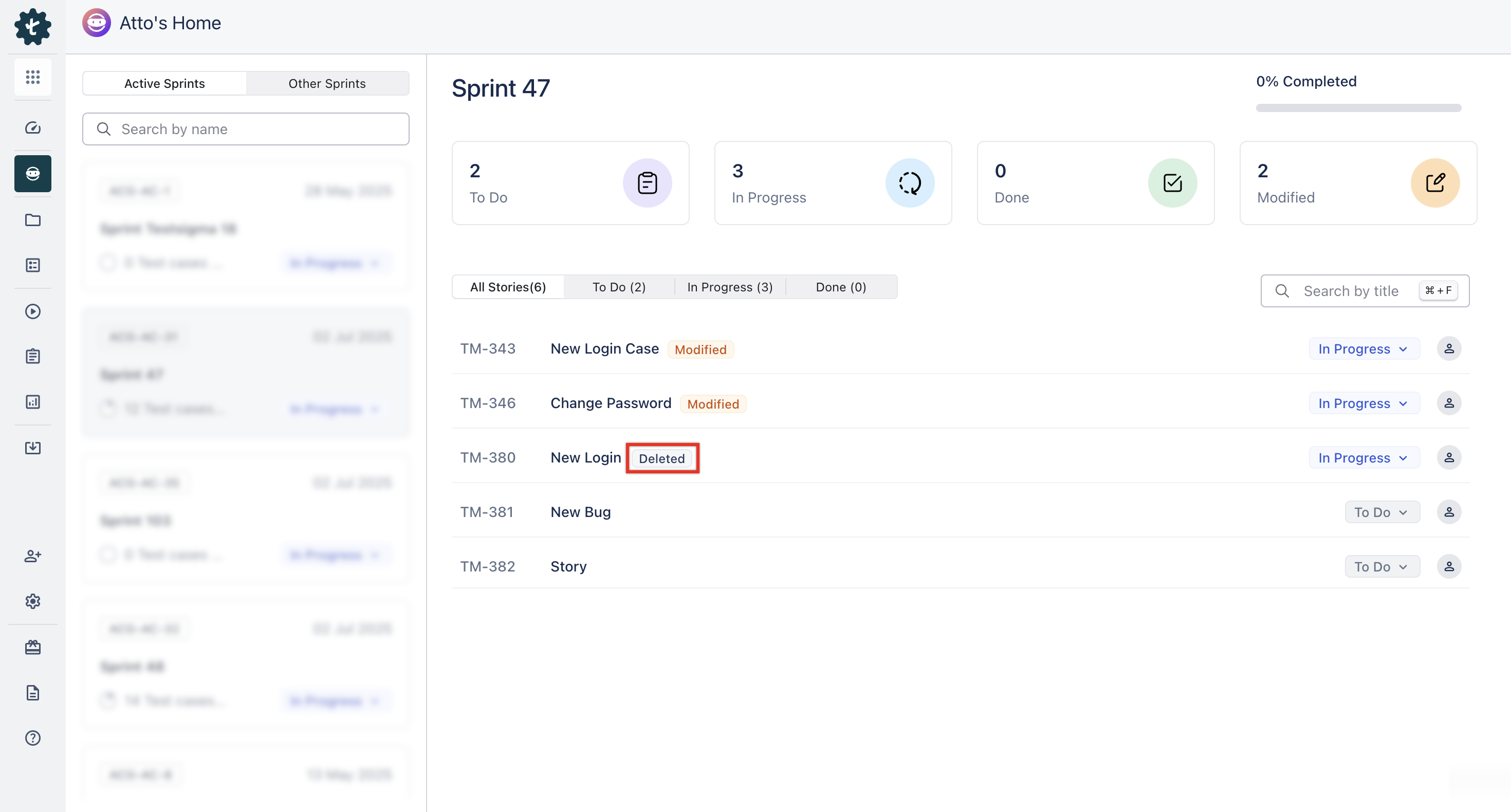Click the add user sidebar icon
The width and height of the screenshot is (1511, 812).
33,556
